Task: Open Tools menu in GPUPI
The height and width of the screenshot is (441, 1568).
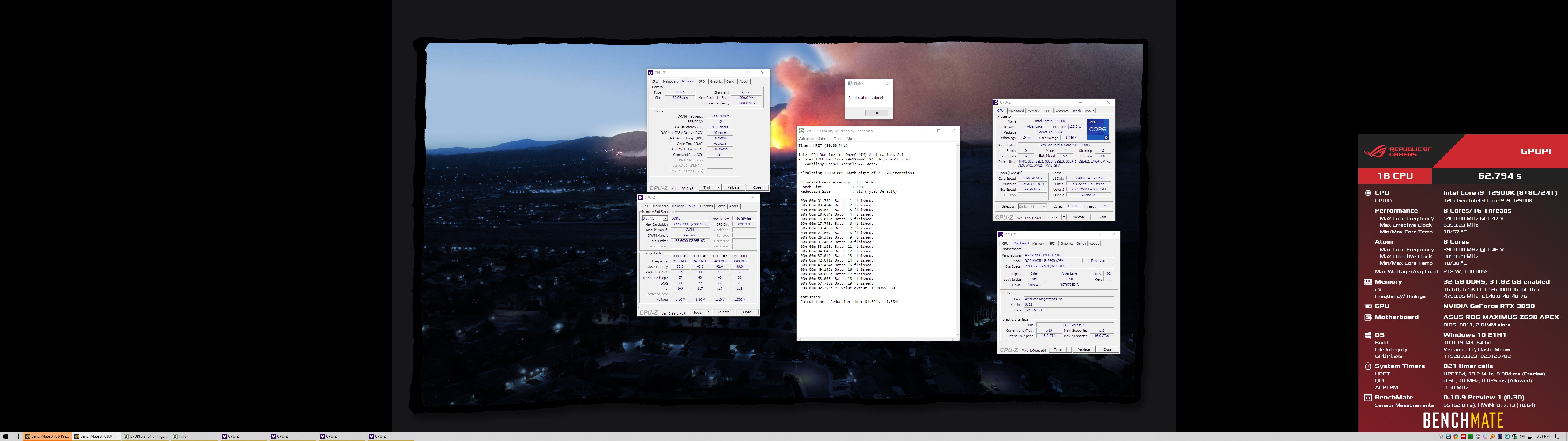Action: [838, 139]
